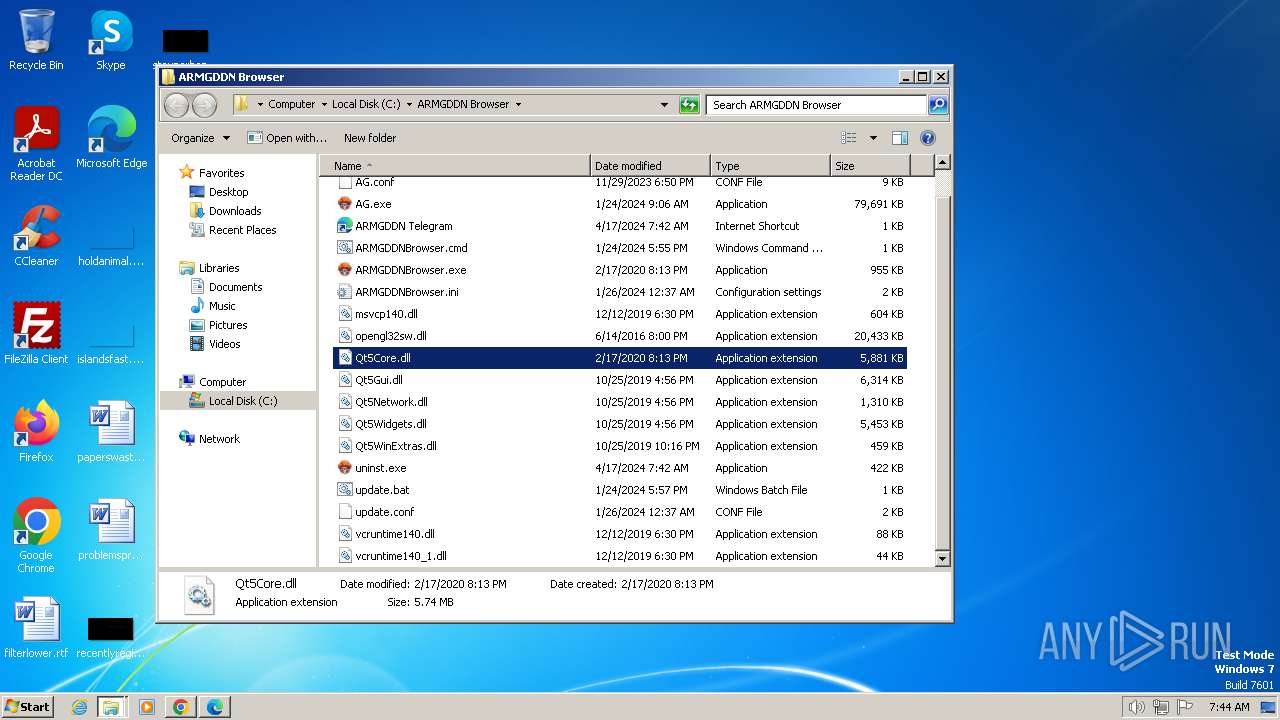Open Acrobat Reader DC desktop icon

36,144
